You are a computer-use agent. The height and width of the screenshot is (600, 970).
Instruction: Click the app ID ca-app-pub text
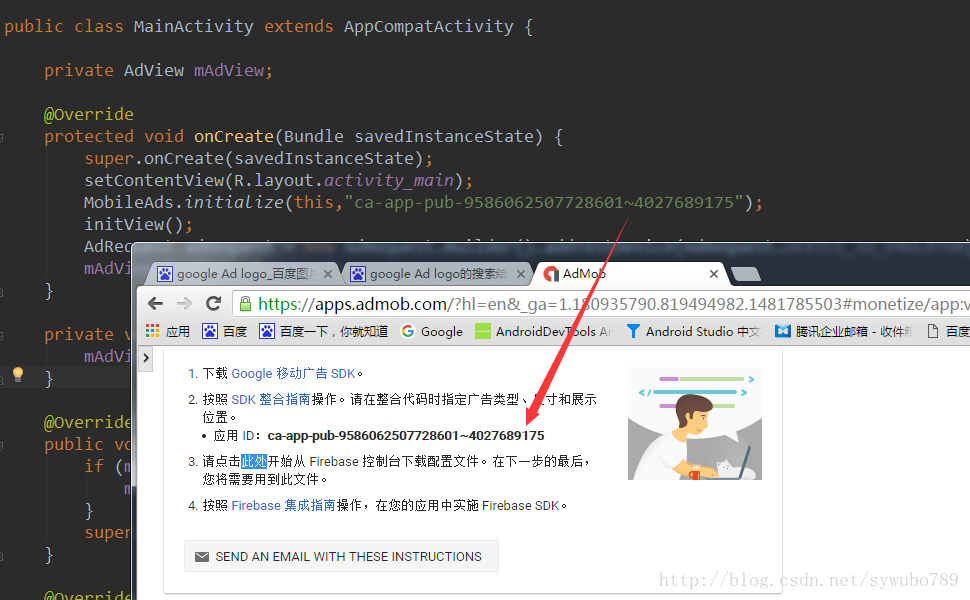[406, 435]
